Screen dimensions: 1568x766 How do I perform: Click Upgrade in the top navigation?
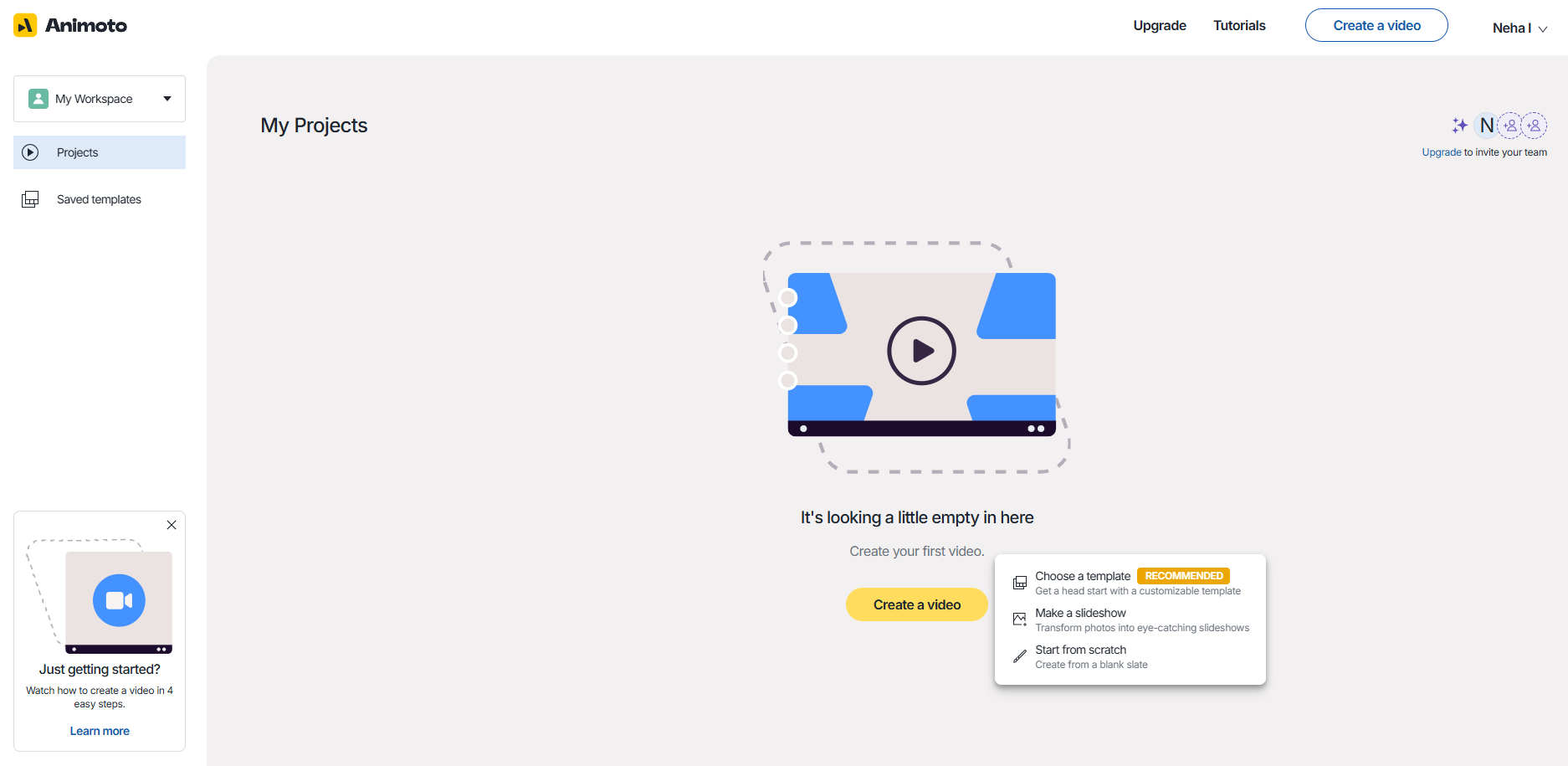[x=1159, y=25]
